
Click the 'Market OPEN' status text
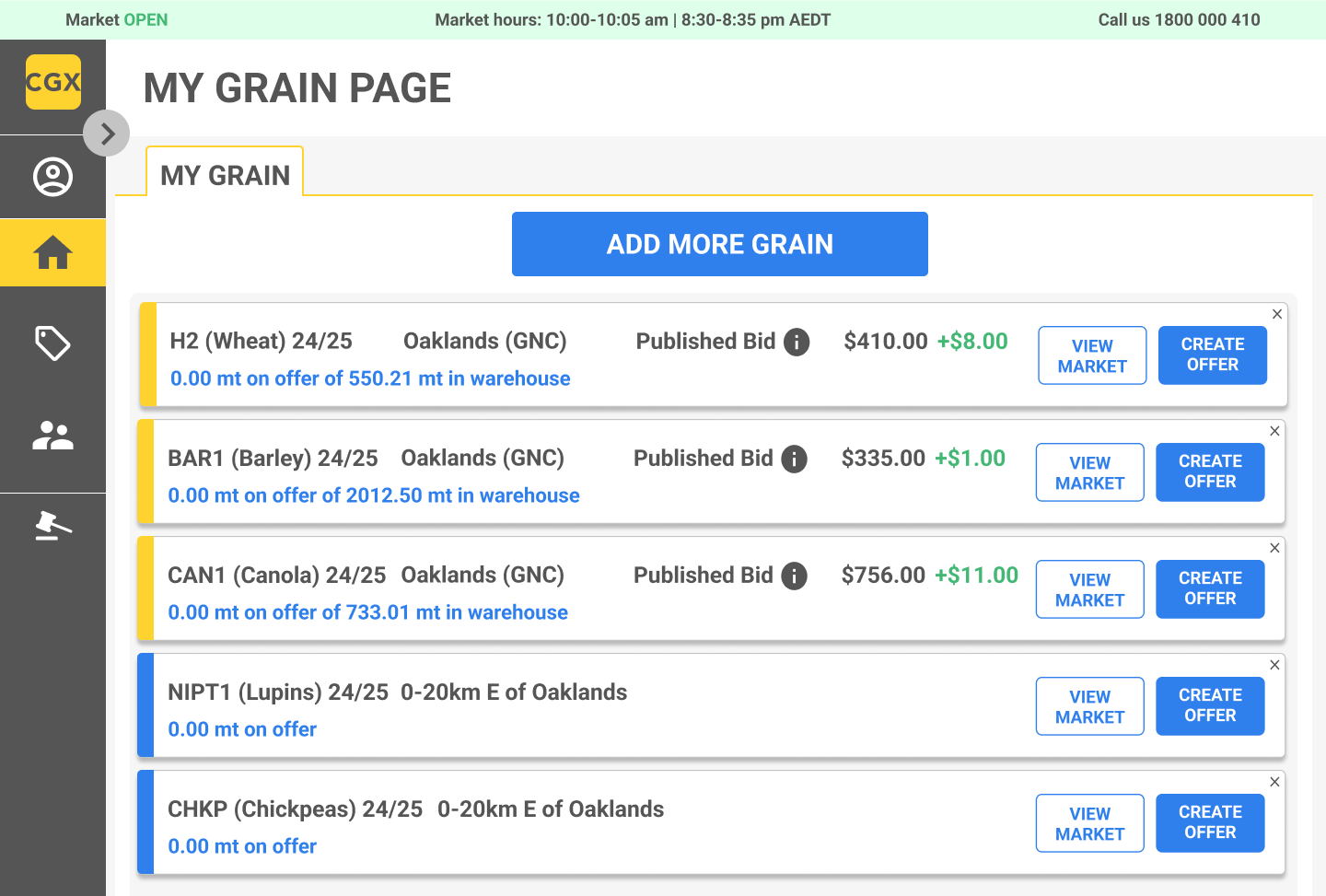point(117,20)
